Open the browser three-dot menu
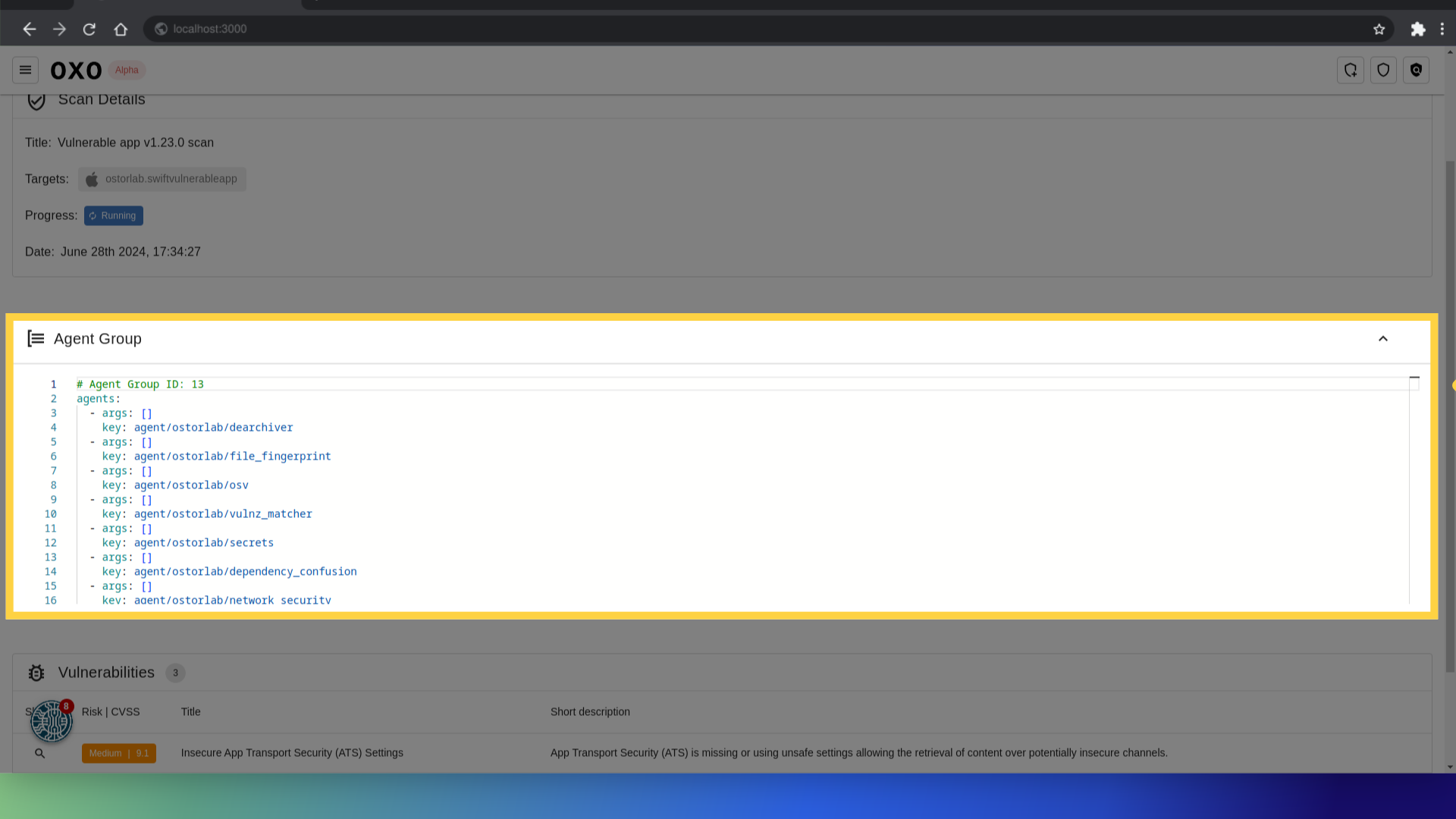The width and height of the screenshot is (1456, 819). [x=1442, y=29]
